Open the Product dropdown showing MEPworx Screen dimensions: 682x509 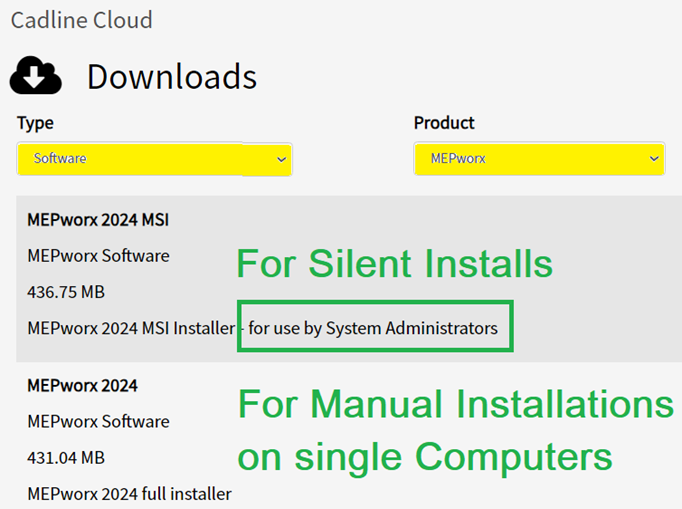[x=539, y=159]
